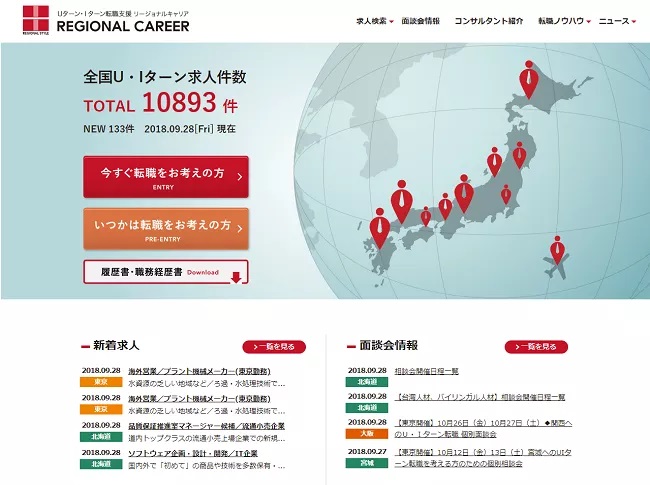Expand the 転職ノウハウ dropdown menu
Screen dimensions: 650x485
[564, 21]
